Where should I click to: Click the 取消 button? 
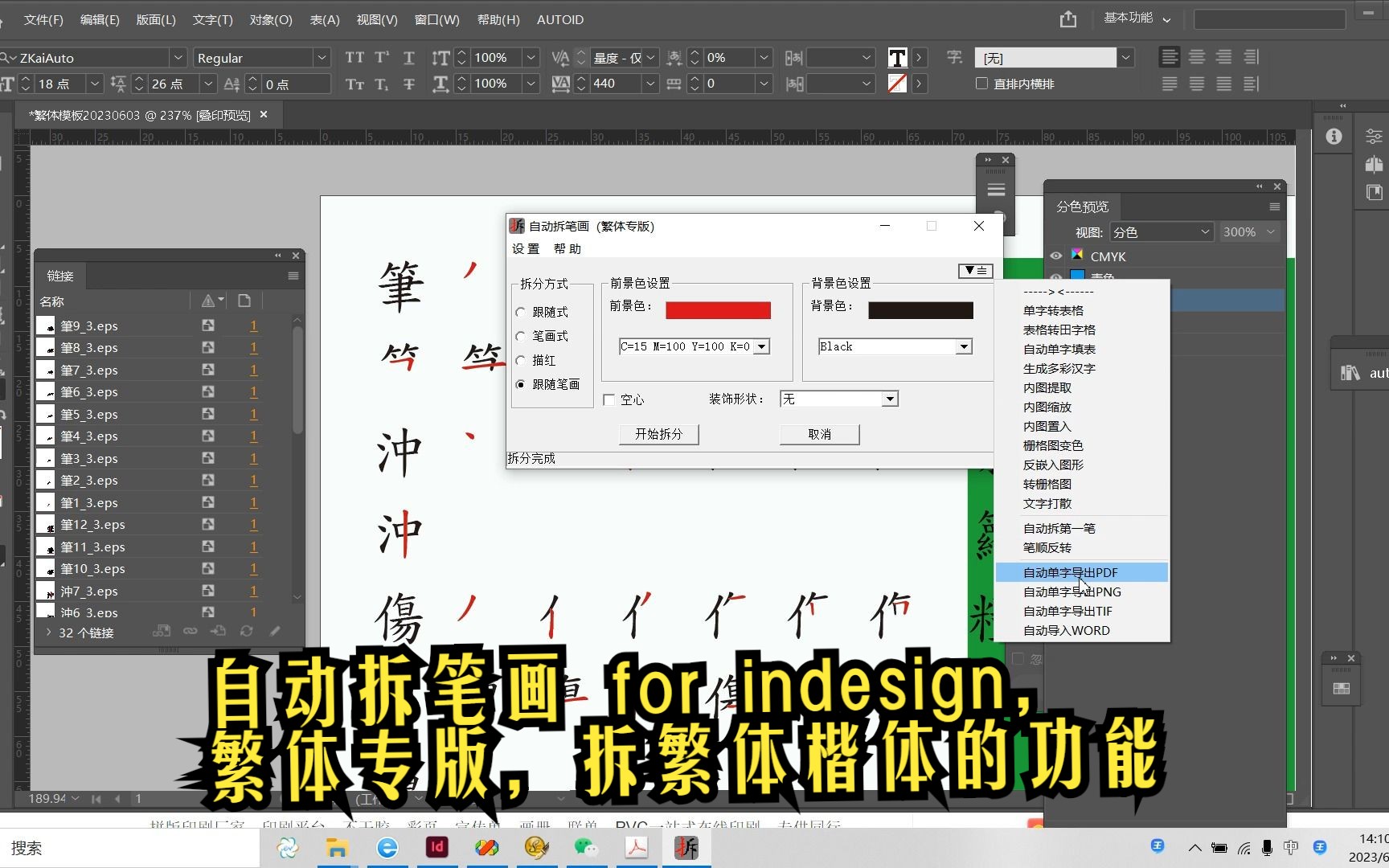coord(819,434)
